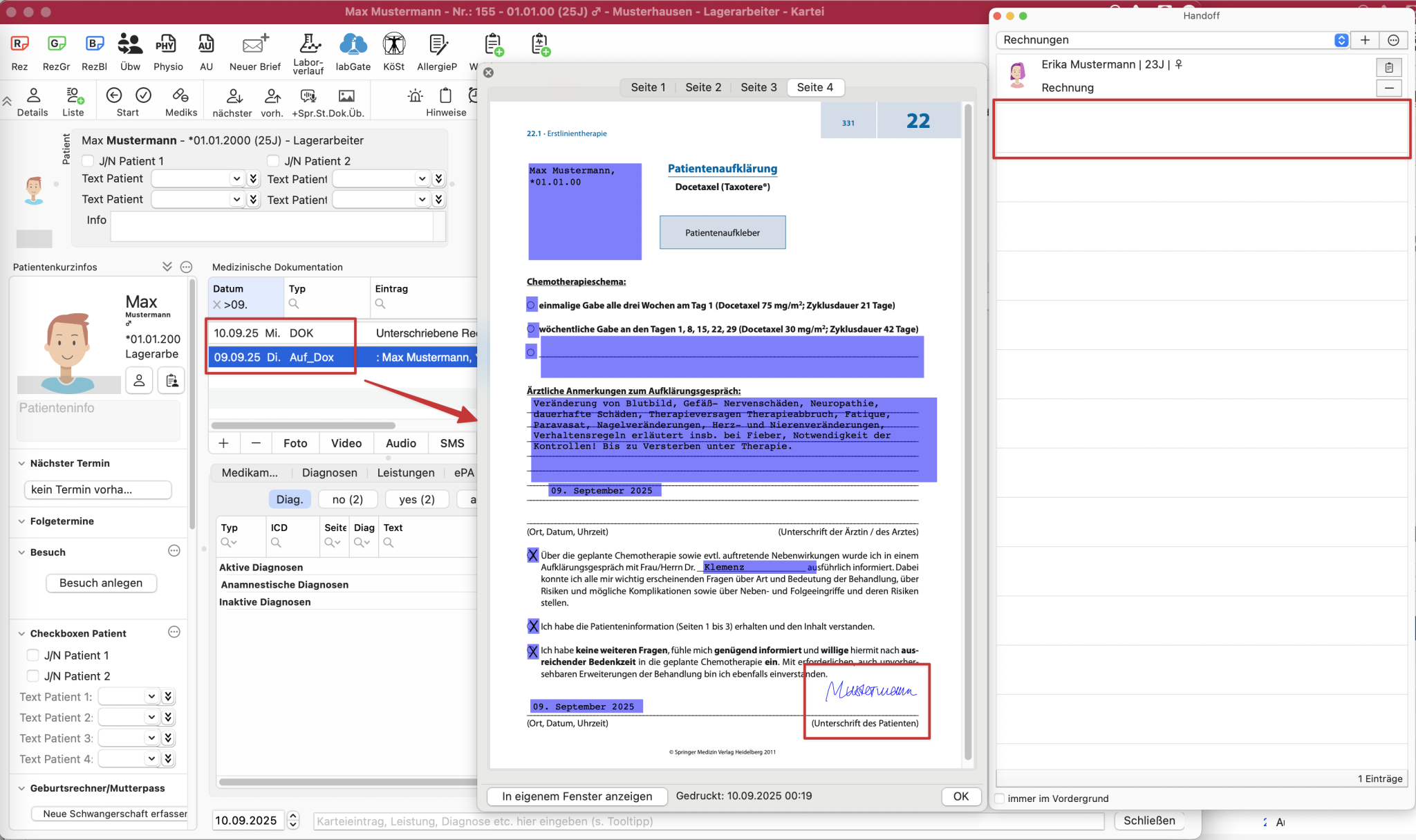Open the Rechnungen dropdown in Handoff
The height and width of the screenshot is (840, 1416).
point(1173,40)
